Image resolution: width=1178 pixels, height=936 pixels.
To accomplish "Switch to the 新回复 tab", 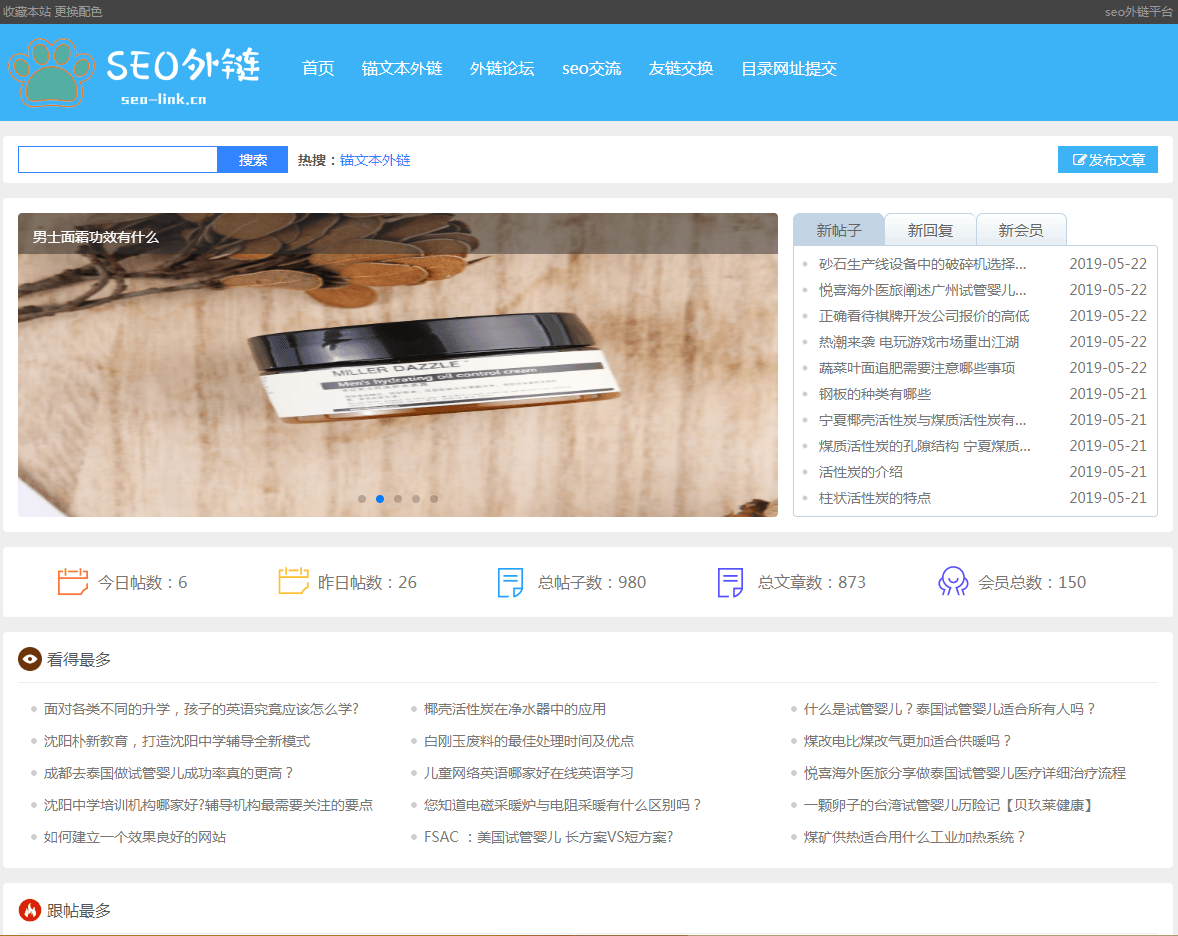I will click(x=930, y=230).
